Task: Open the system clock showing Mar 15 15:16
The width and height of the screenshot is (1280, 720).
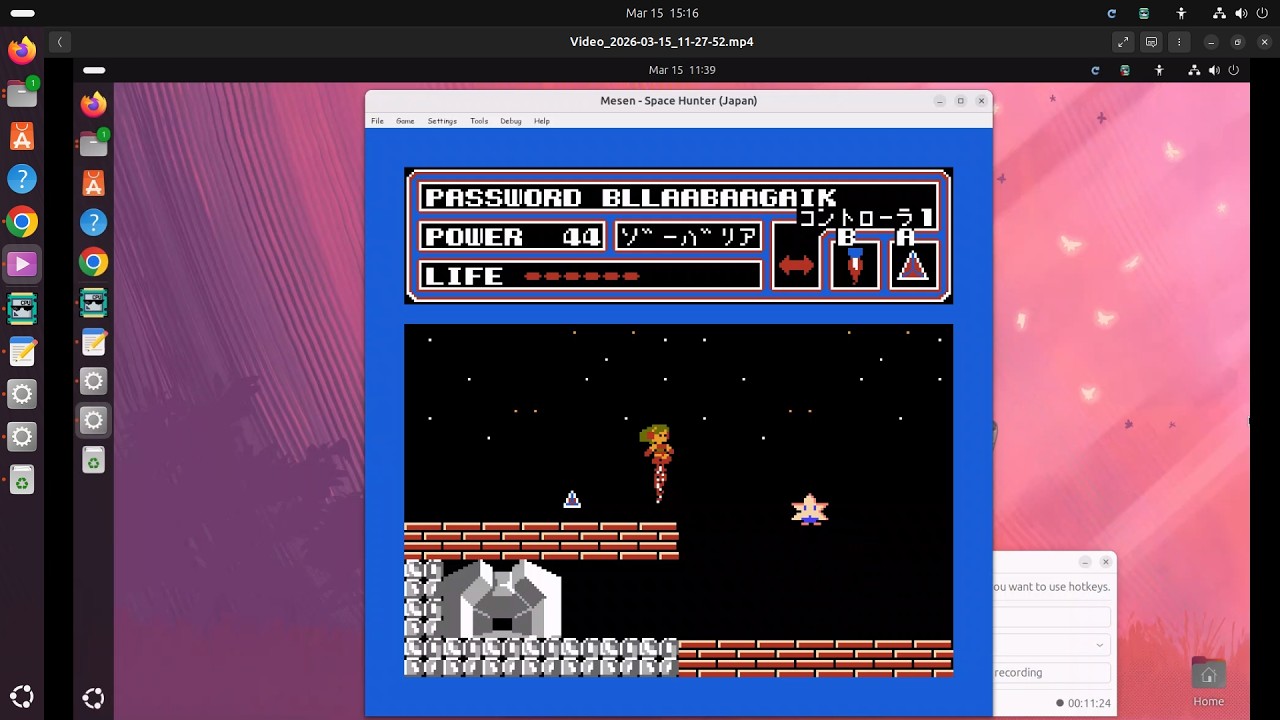Action: pyautogui.click(x=662, y=13)
